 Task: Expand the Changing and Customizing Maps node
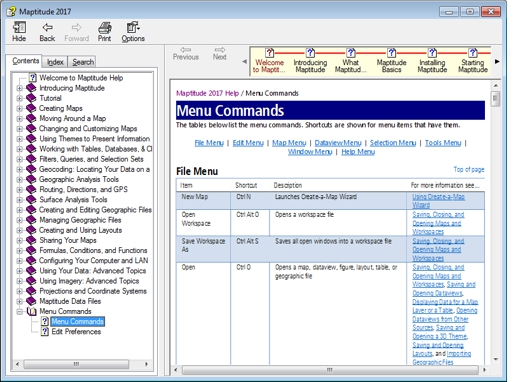click(x=19, y=129)
